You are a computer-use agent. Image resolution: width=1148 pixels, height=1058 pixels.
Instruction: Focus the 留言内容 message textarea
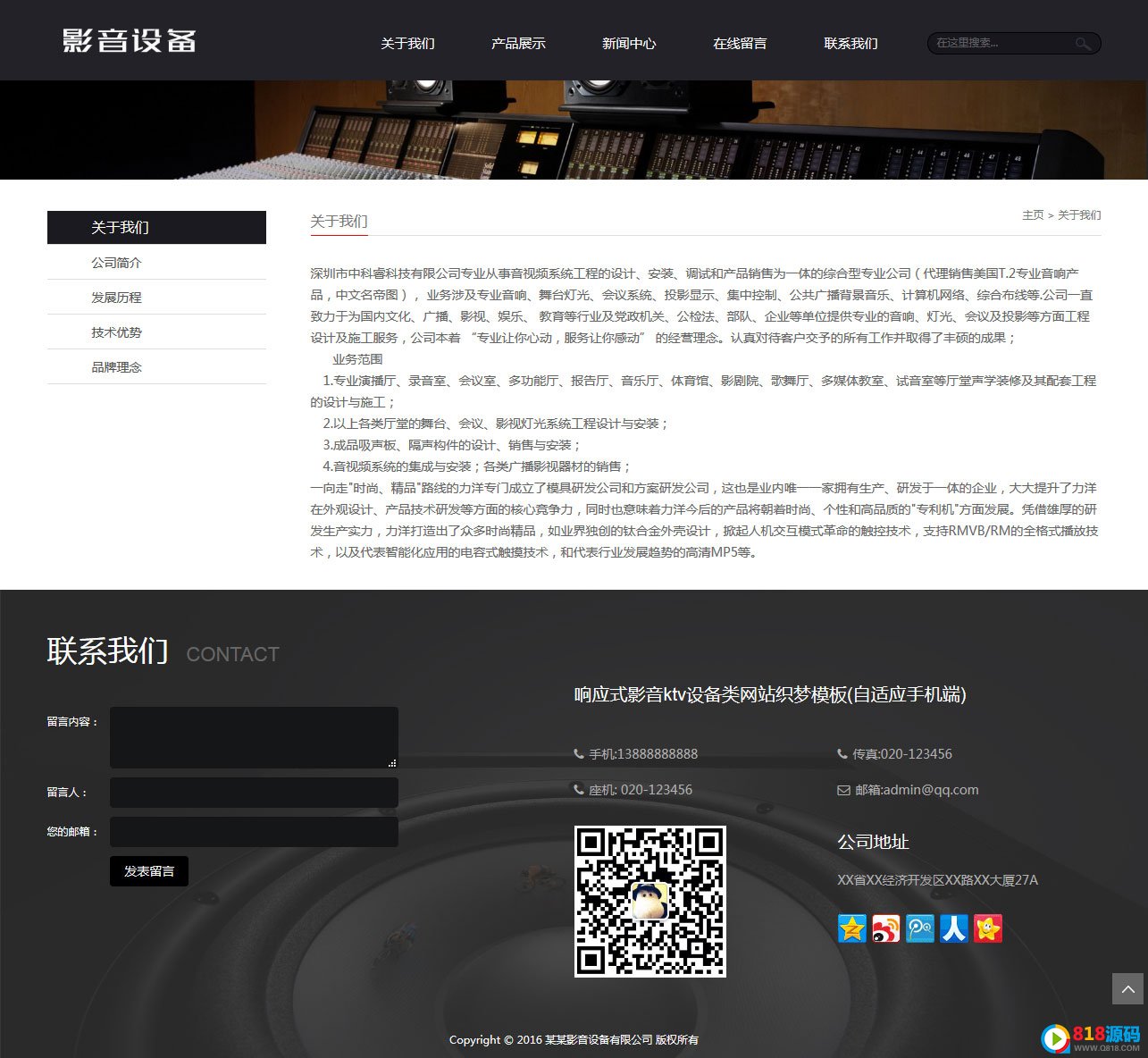[254, 737]
